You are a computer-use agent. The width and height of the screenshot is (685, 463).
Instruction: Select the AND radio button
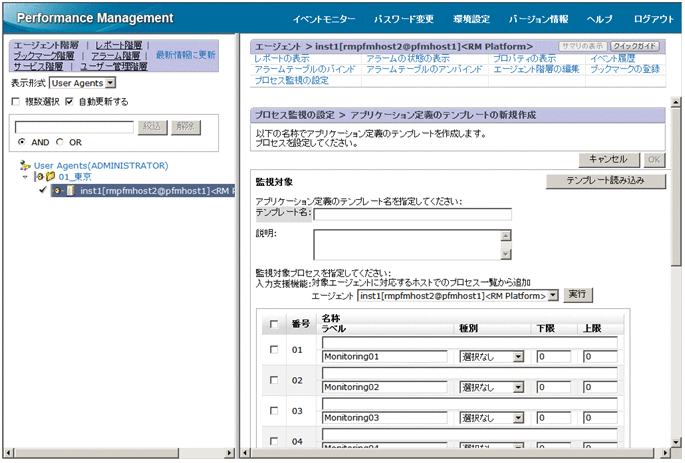[21, 142]
